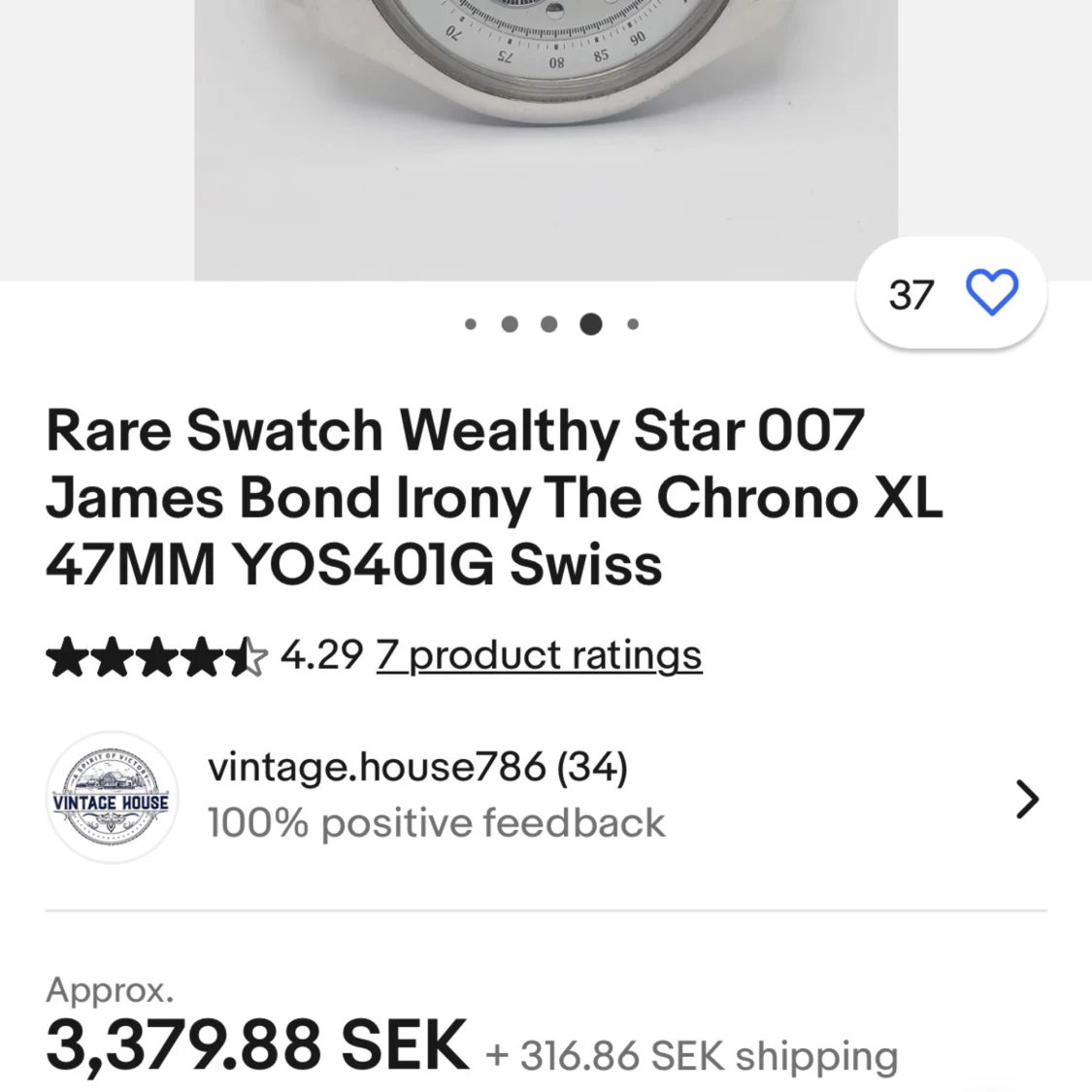View the 100% positive feedback details
Image resolution: width=1092 pixels, height=1092 pixels.
tap(436, 823)
